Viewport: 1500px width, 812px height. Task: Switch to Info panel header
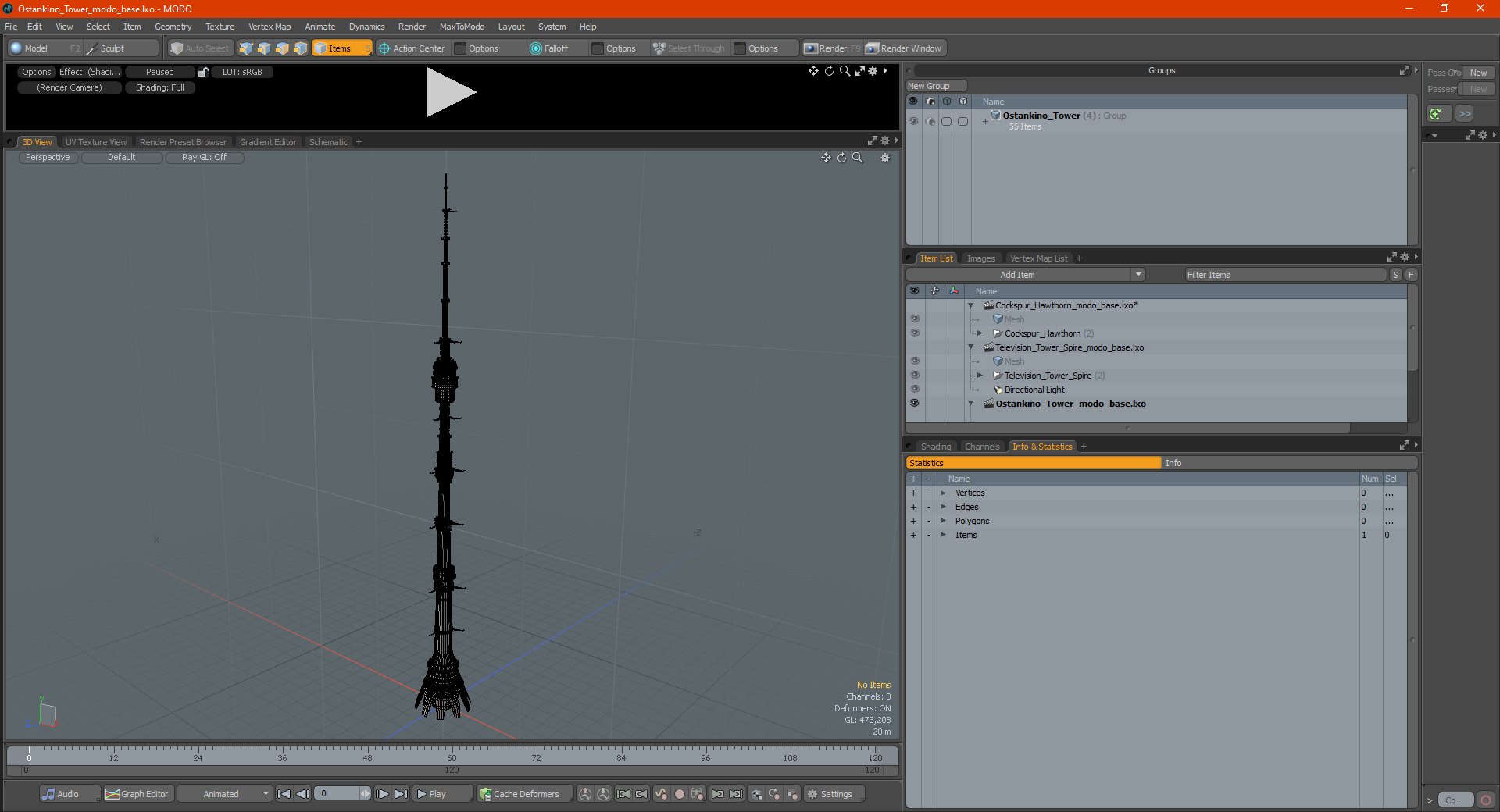1289,463
